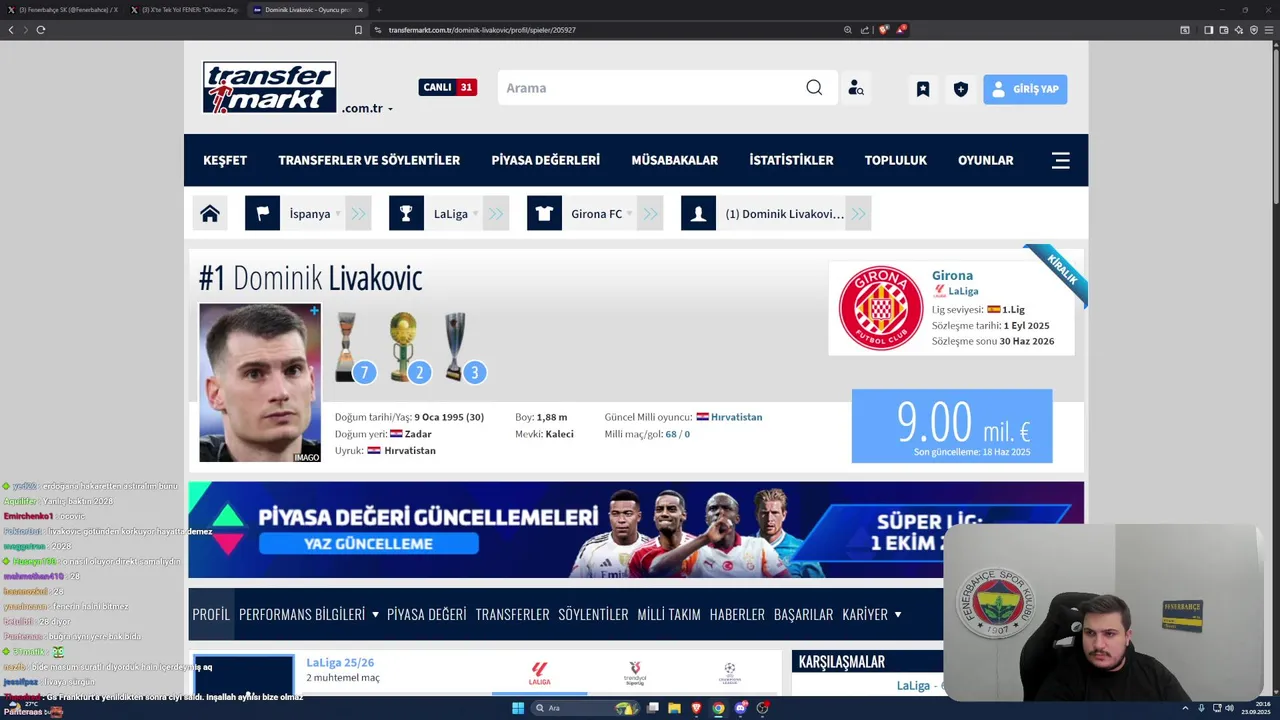1280x720 pixels.
Task: Select the Trendyol Süper Lig logo tab
Action: 635,673
